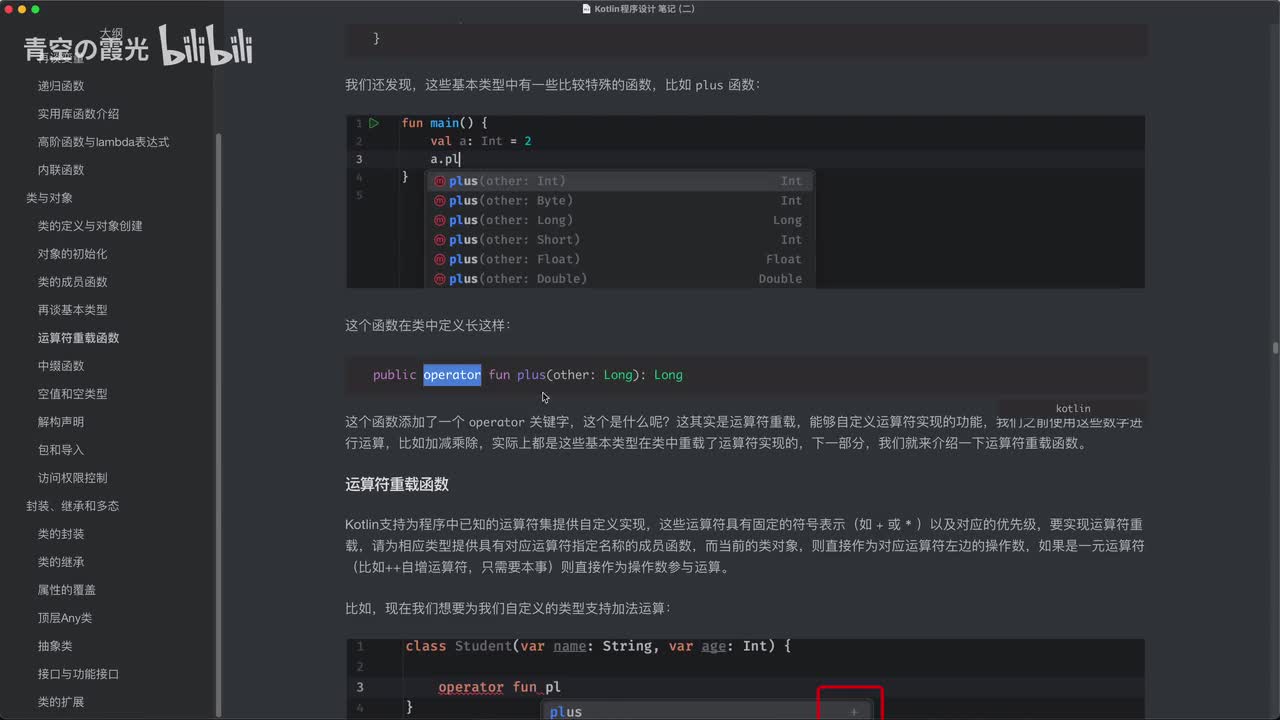Select the highlighted 运算符重载函数 entry
The width and height of the screenshot is (1280, 720).
tap(78, 338)
